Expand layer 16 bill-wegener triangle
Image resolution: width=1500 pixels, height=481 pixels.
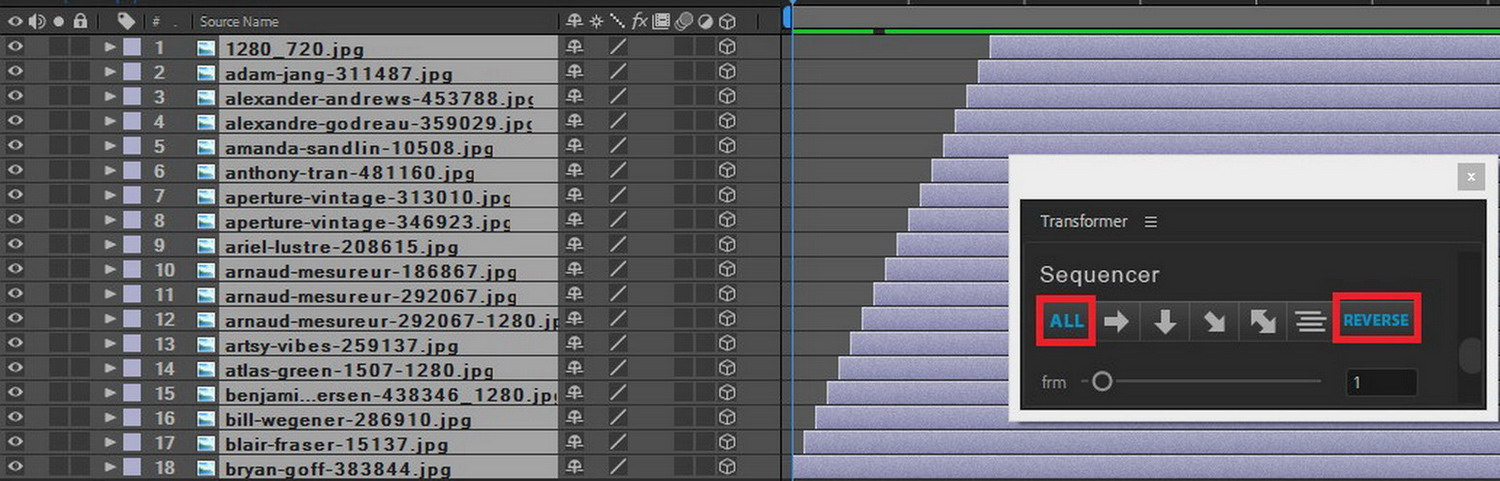pyautogui.click(x=110, y=419)
